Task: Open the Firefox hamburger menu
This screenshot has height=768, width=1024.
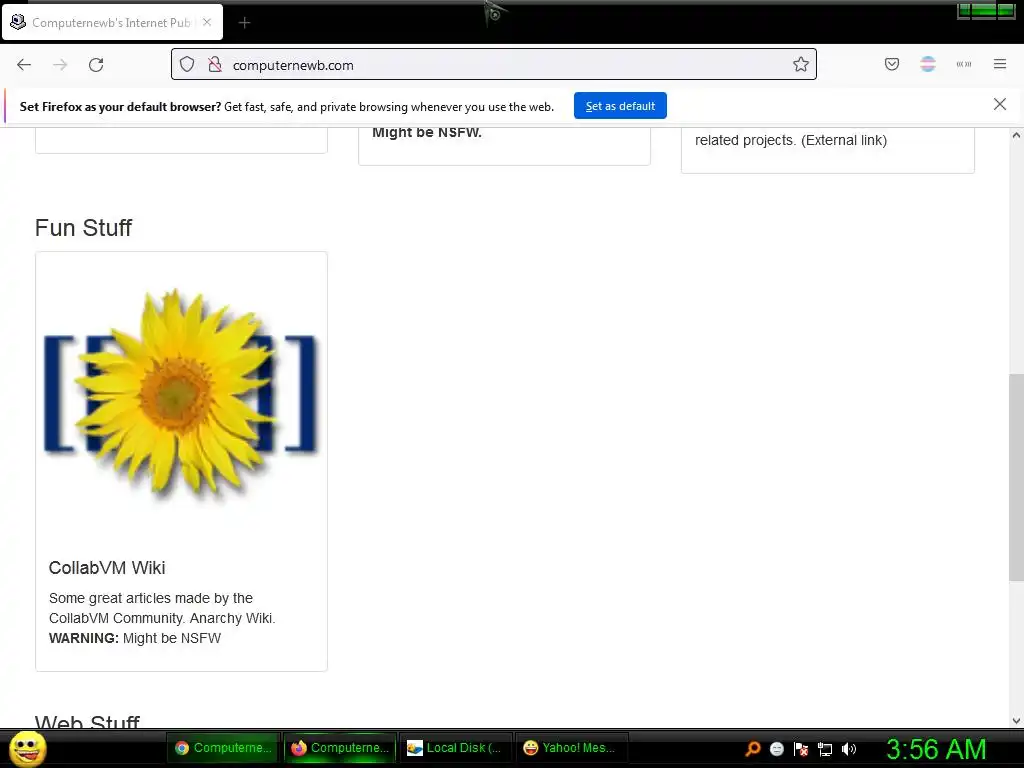Action: [1000, 64]
